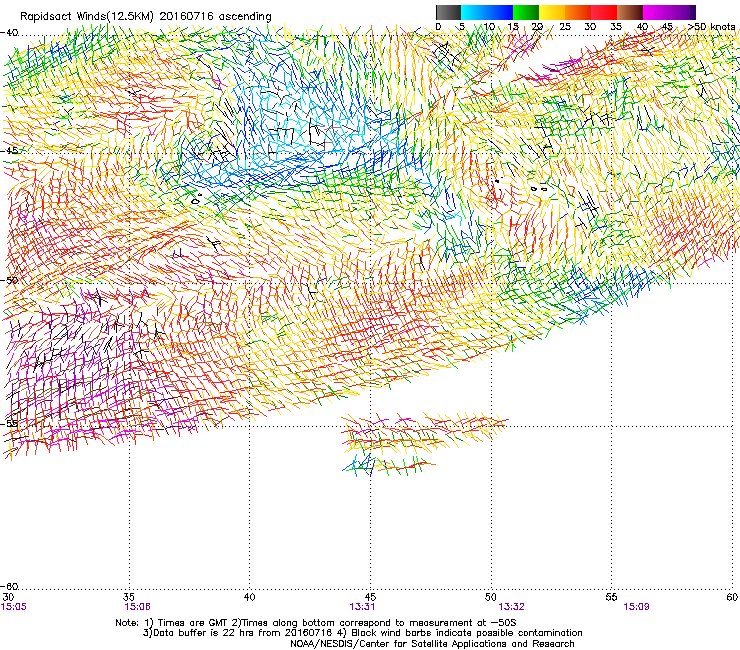Click the orange 25-30 knots legend segment
Viewport: 740px width, 650px height.
coord(578,12)
